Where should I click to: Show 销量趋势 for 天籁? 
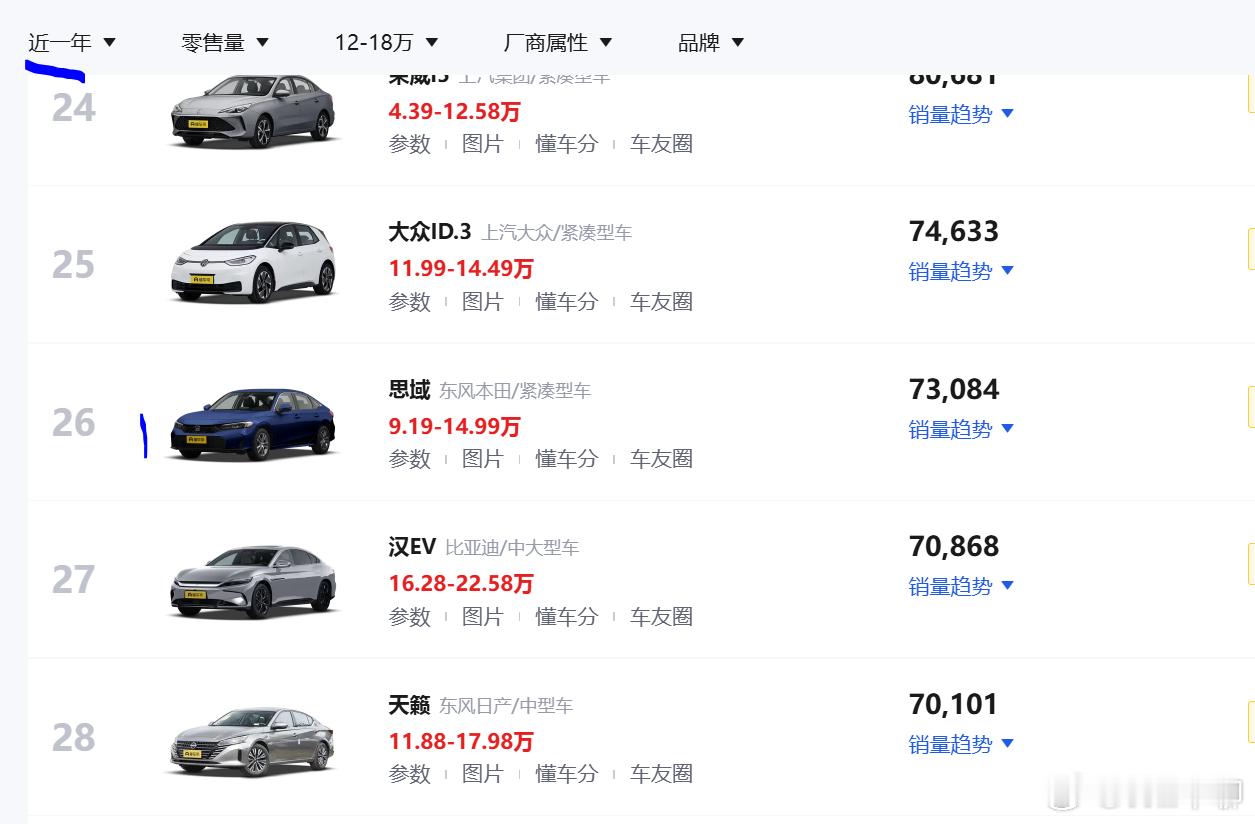(x=961, y=744)
